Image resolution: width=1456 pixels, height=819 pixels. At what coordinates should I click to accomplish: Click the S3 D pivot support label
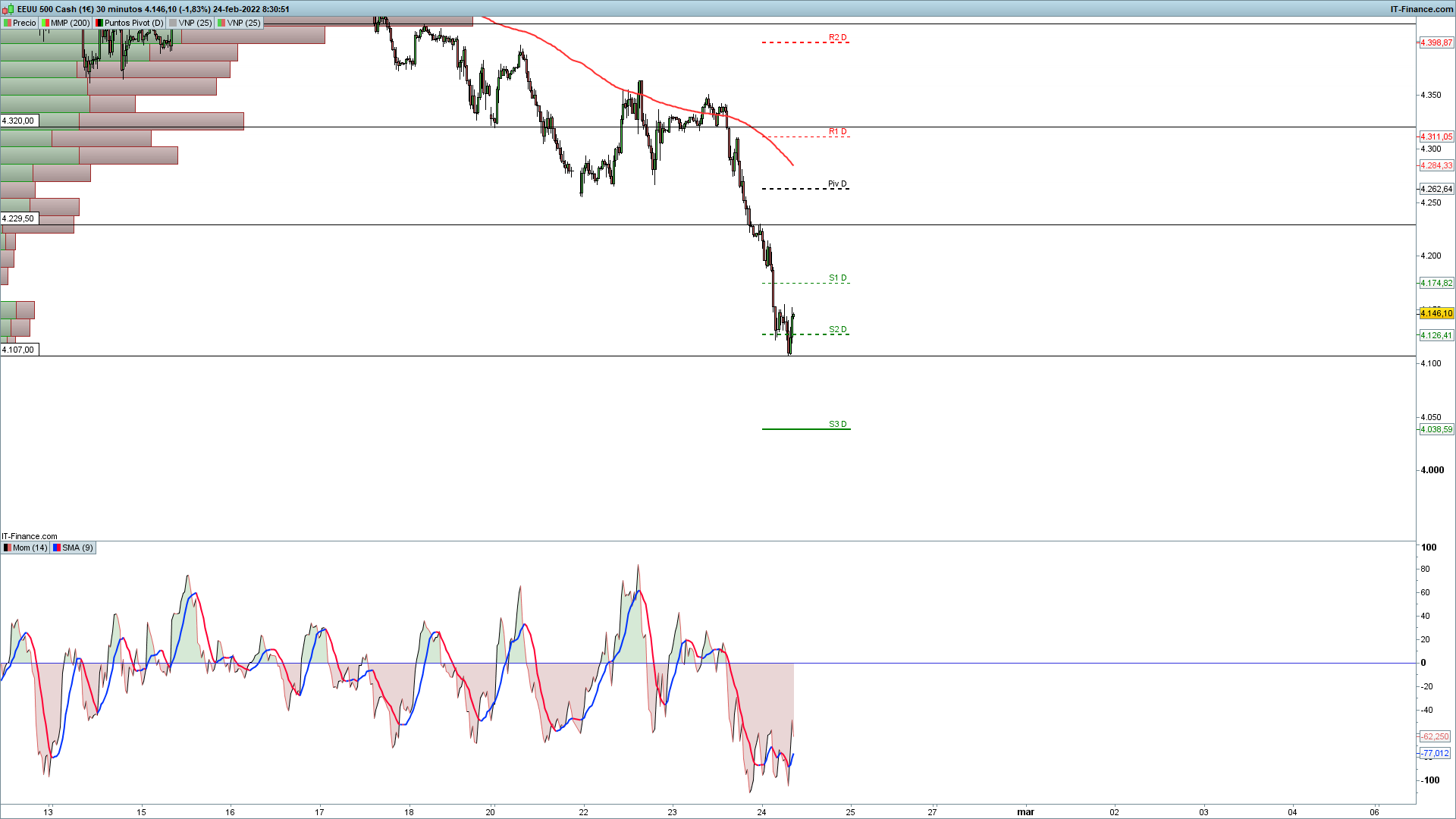(837, 424)
